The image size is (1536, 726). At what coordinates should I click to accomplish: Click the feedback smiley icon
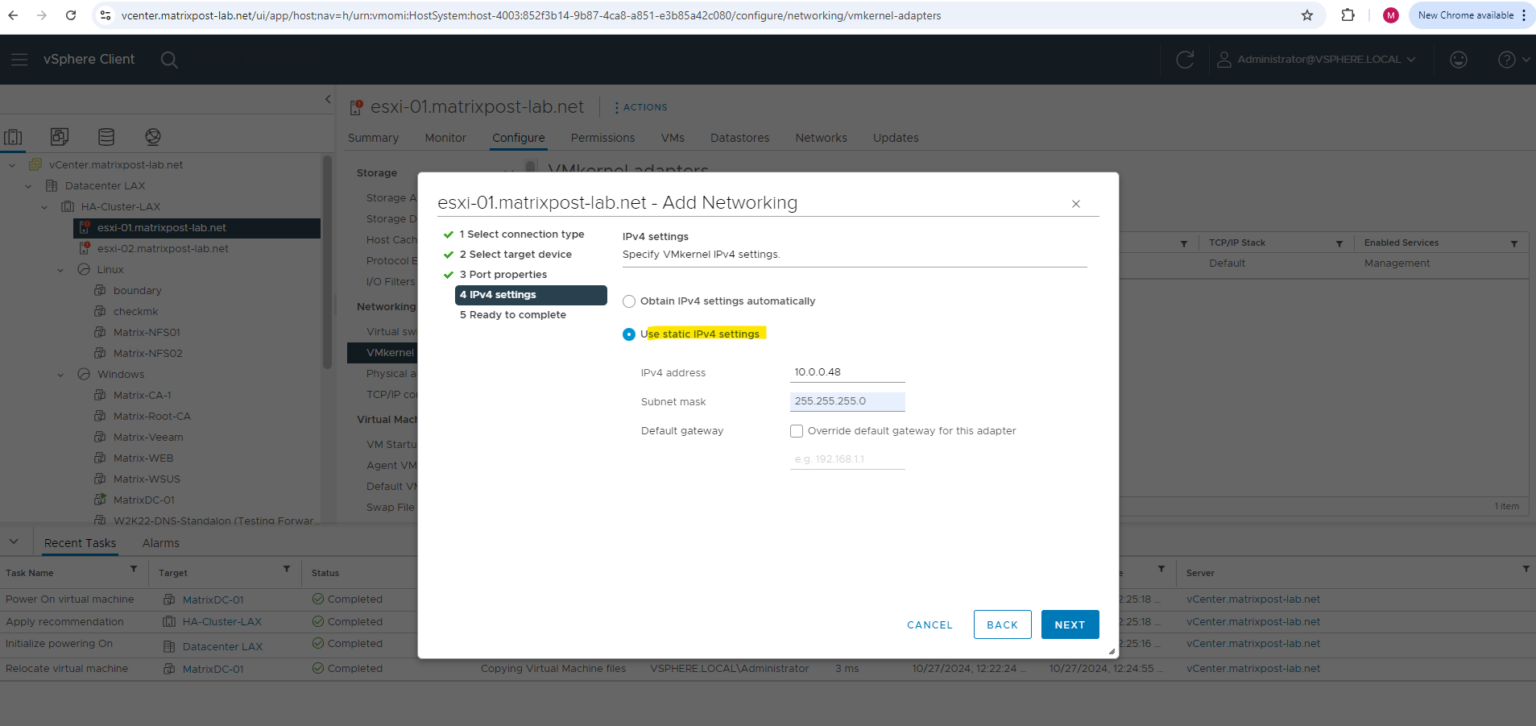1459,59
